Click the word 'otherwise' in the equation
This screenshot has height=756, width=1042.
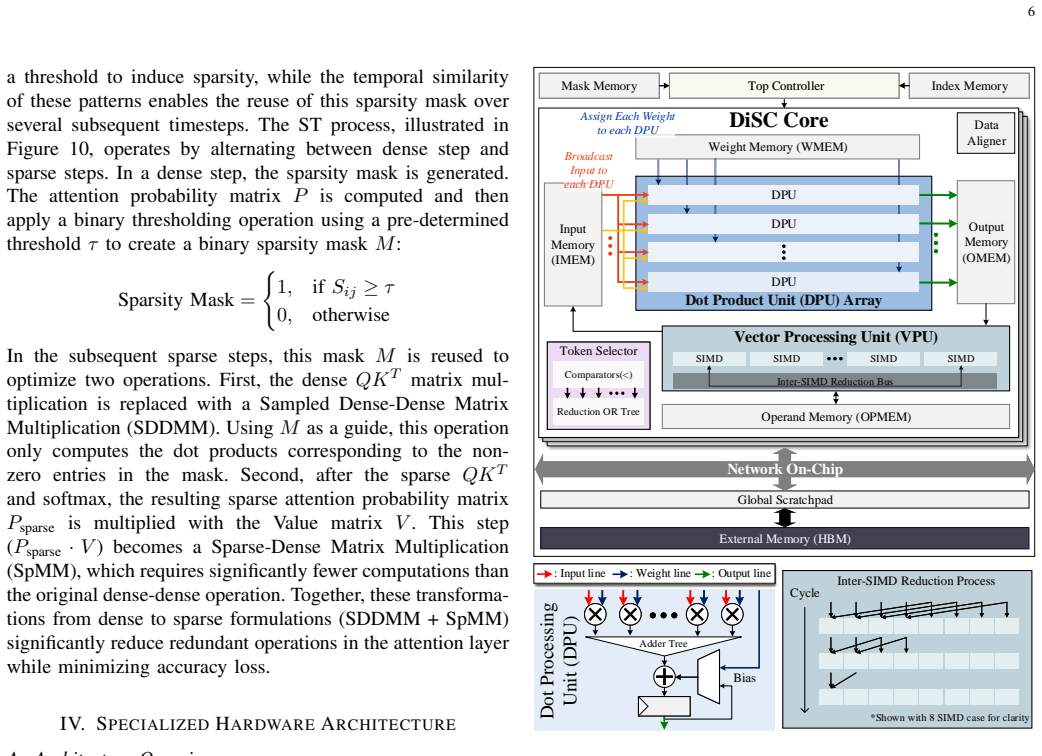click(x=351, y=315)
